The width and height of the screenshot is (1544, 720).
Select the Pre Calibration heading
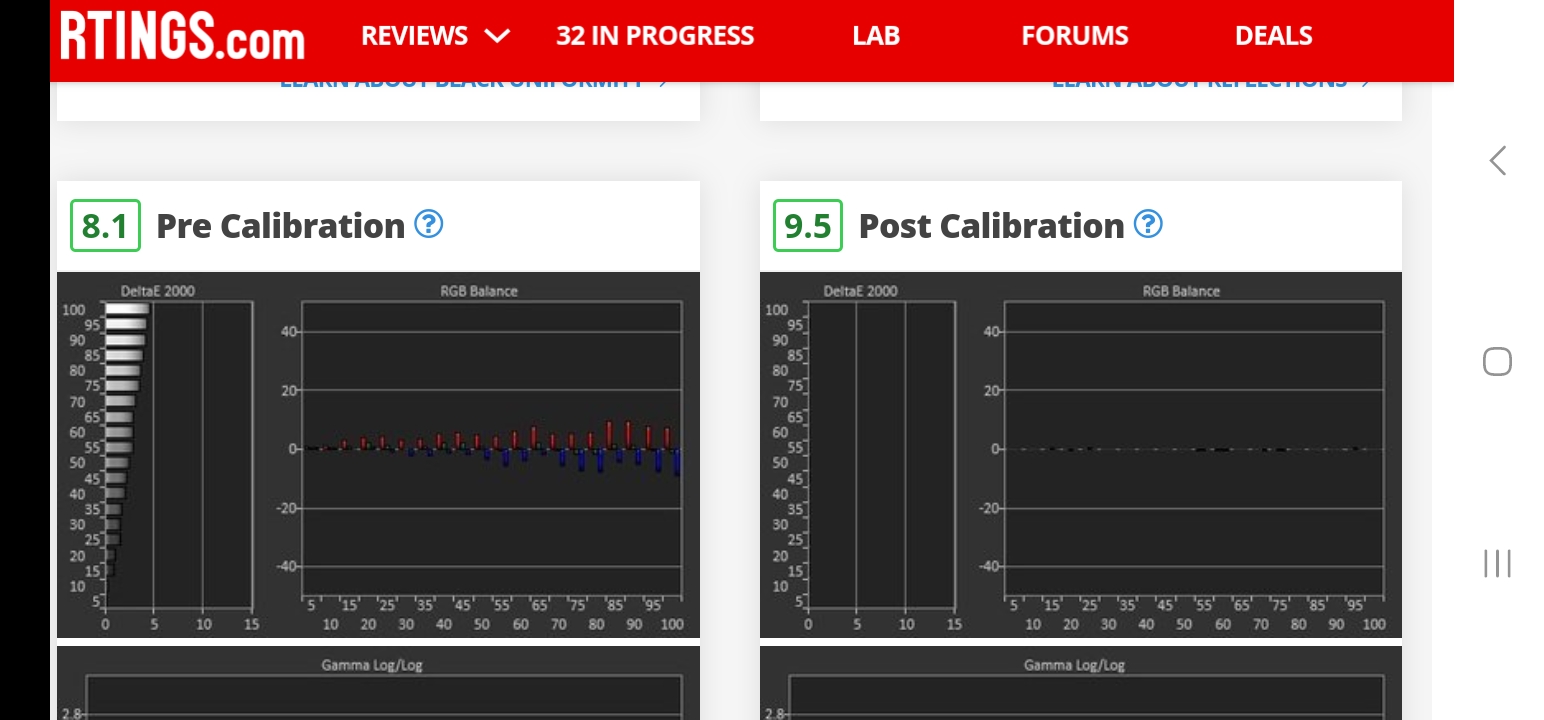280,226
